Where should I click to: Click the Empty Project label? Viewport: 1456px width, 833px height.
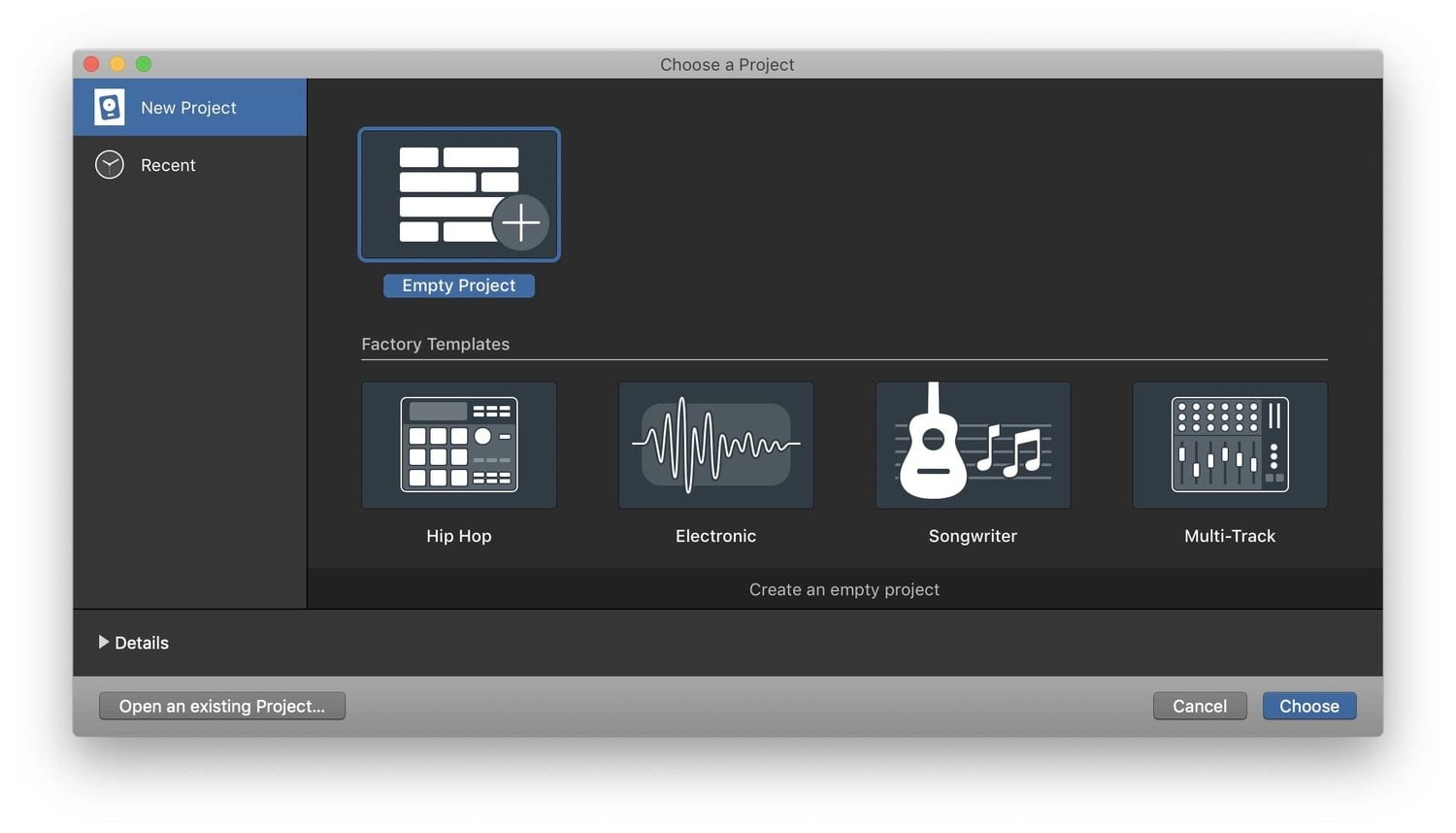click(458, 284)
